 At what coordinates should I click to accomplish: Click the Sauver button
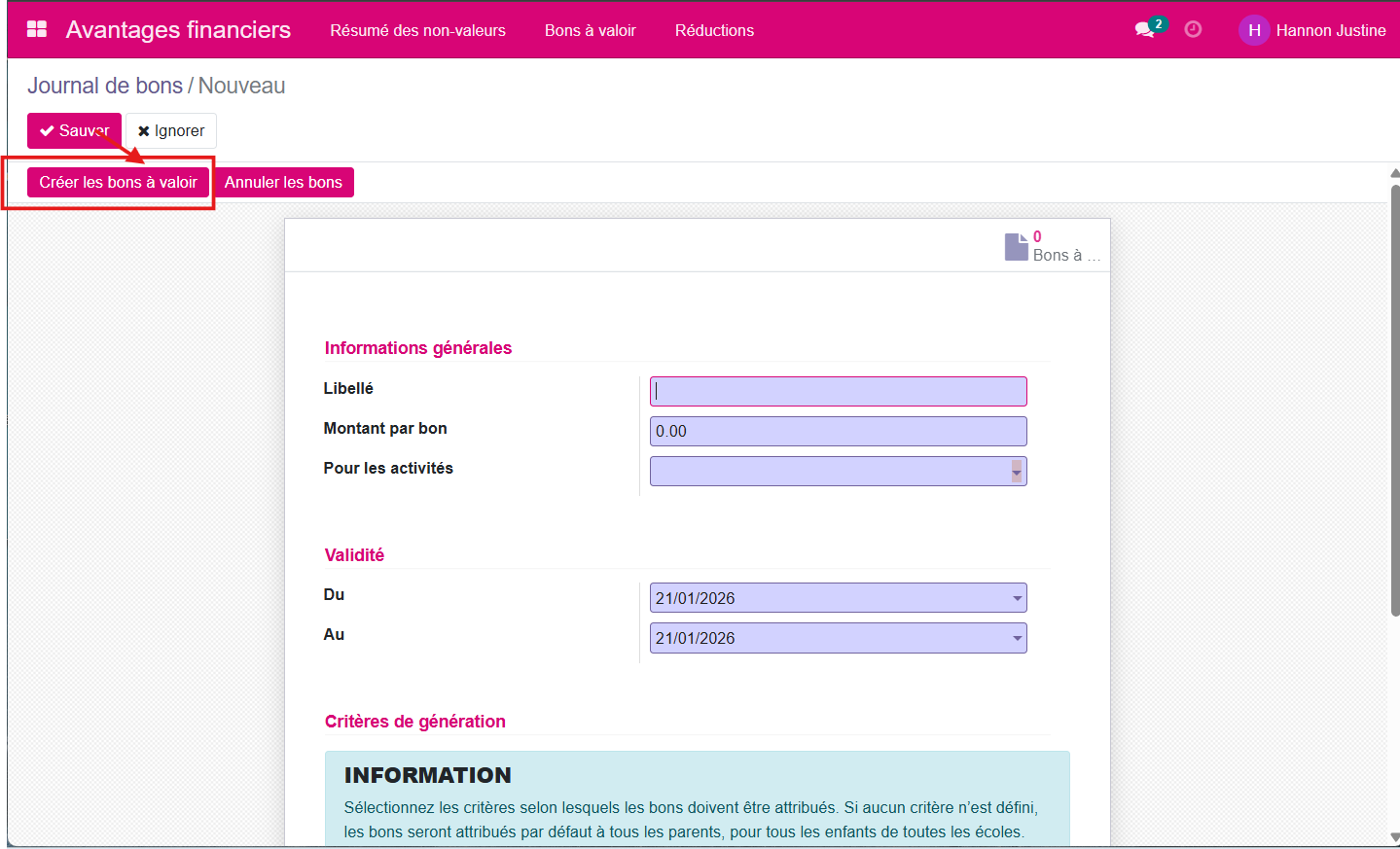pos(74,130)
